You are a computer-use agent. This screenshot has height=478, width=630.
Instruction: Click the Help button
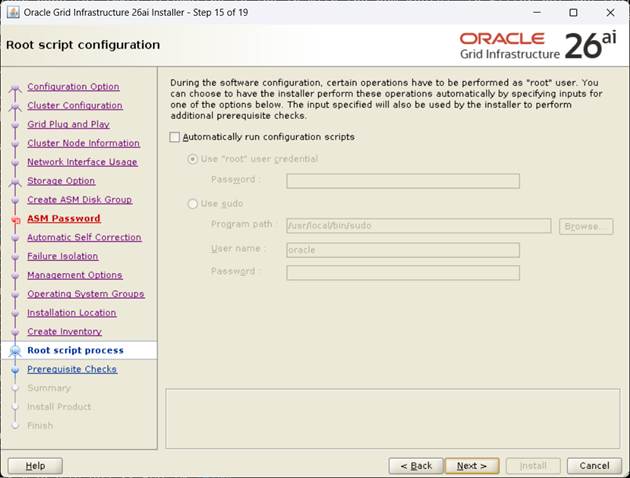(35, 466)
